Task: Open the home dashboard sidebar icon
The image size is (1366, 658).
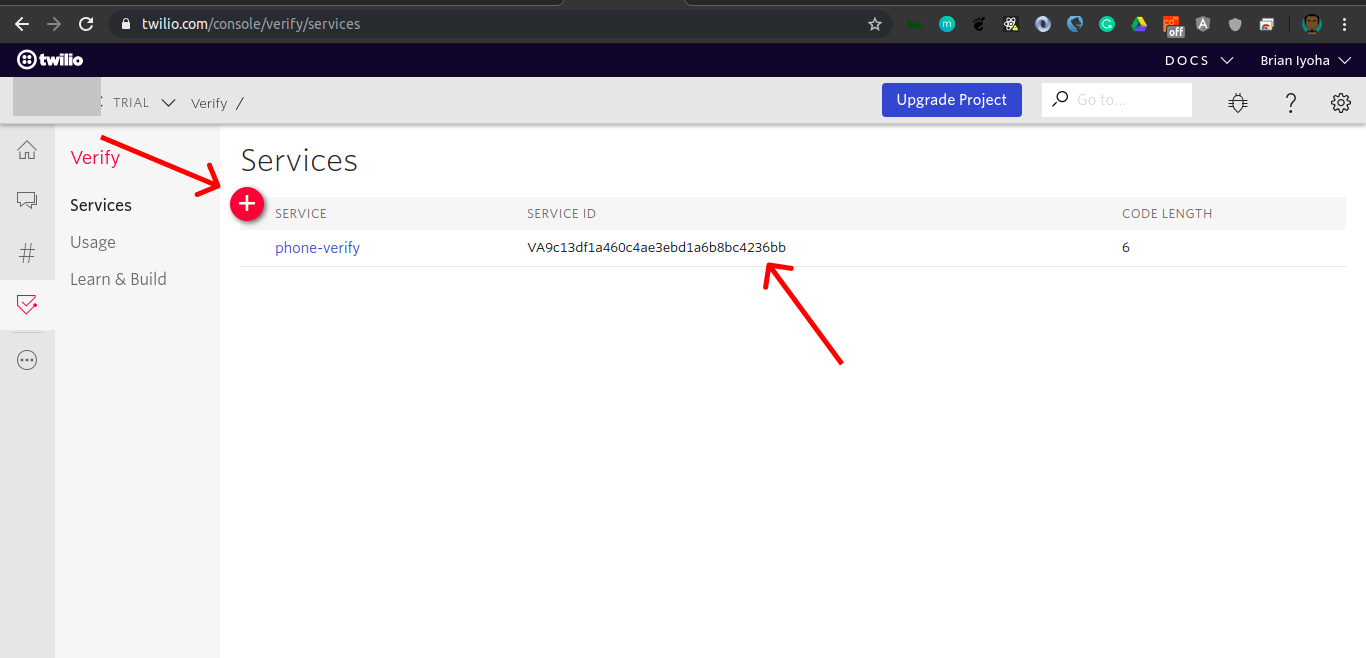Action: (x=27, y=151)
